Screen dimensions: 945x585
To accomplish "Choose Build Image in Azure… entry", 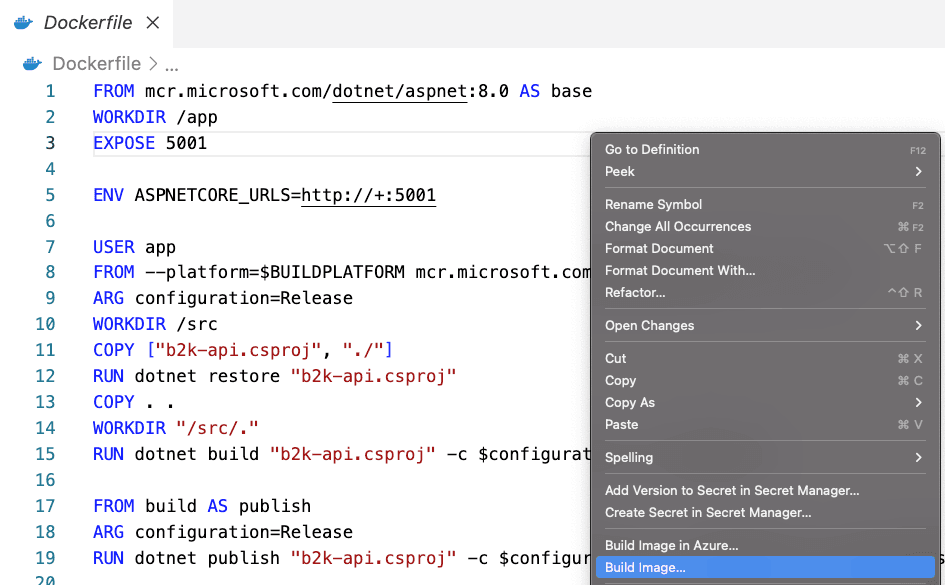I will pos(765,545).
